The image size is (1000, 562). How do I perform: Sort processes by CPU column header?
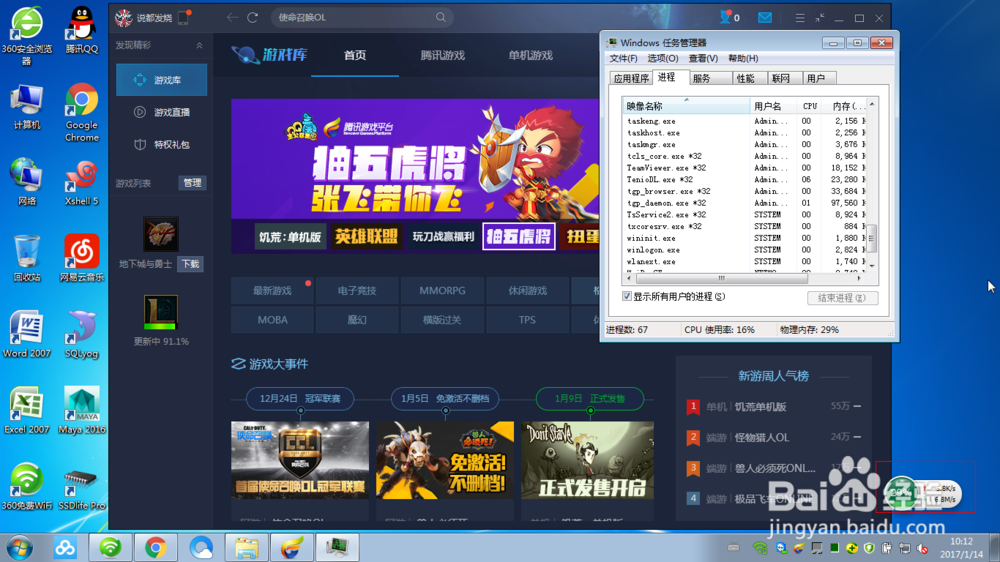pos(809,106)
